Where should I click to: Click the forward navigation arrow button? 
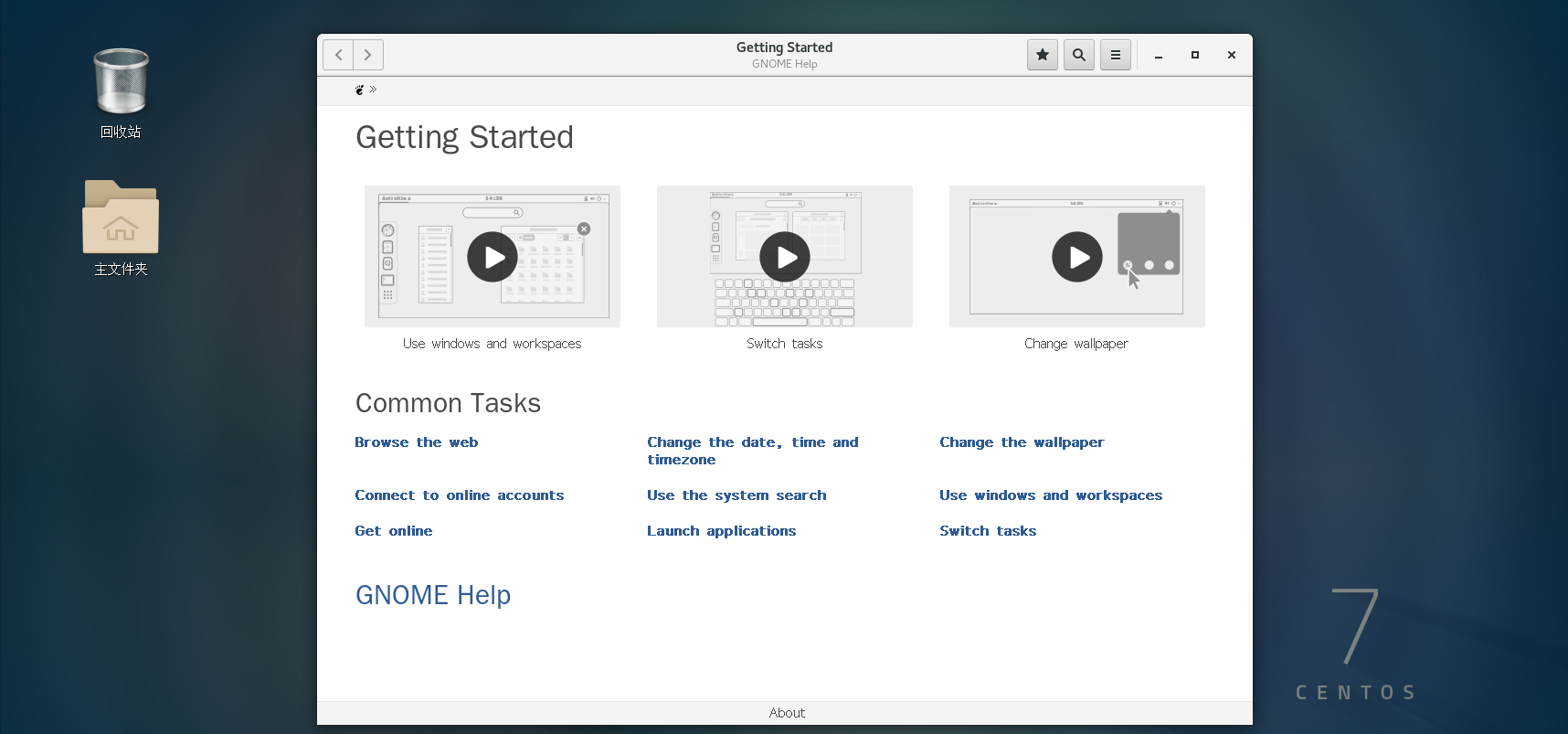click(x=368, y=55)
